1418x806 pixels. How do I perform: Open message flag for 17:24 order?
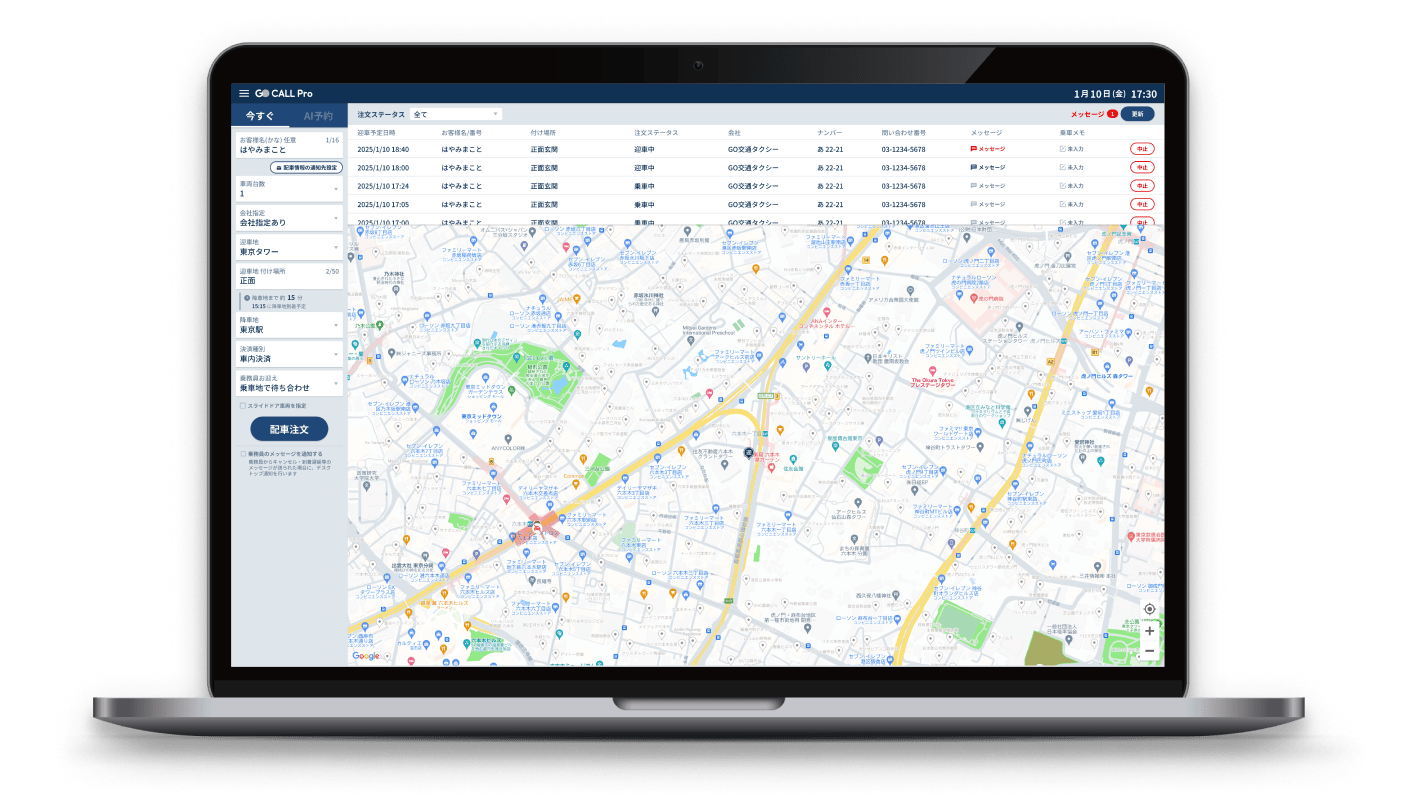point(974,186)
